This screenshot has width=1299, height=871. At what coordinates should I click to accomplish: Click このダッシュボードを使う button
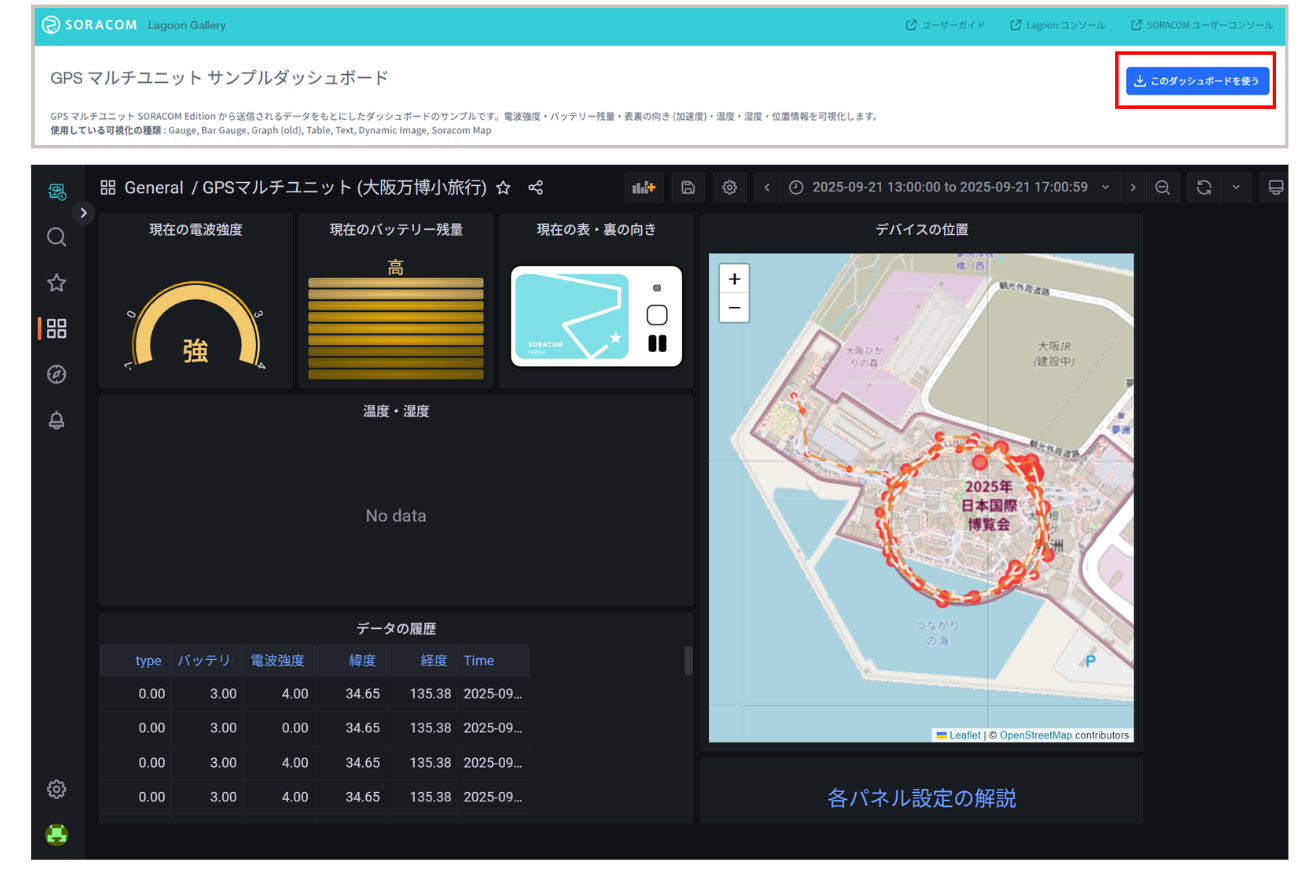tap(1197, 81)
